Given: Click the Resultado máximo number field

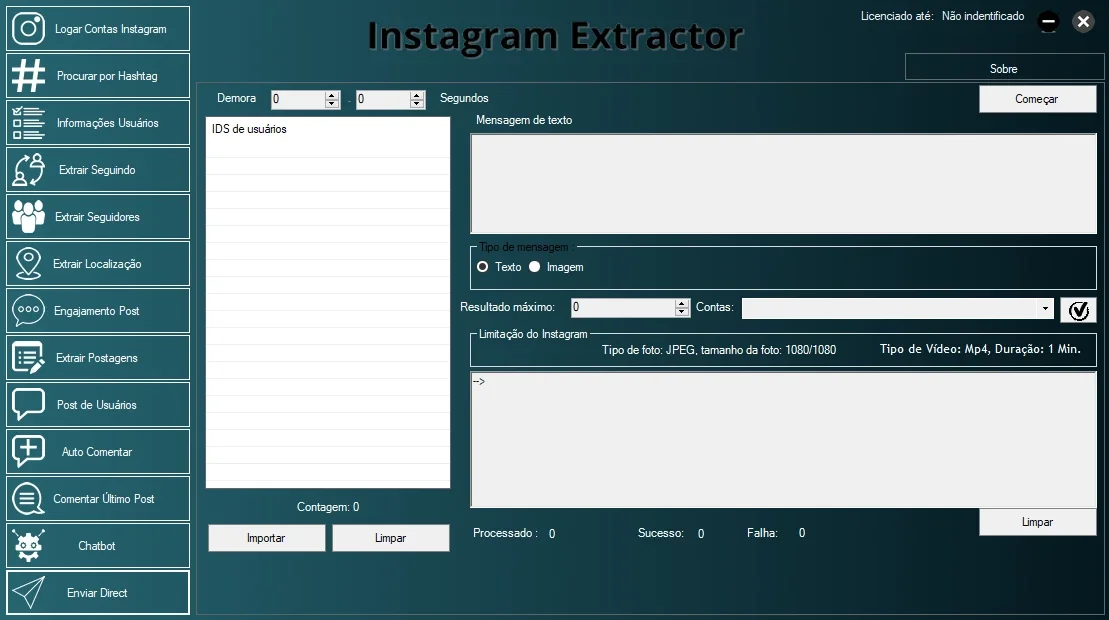Looking at the screenshot, I should coord(623,308).
